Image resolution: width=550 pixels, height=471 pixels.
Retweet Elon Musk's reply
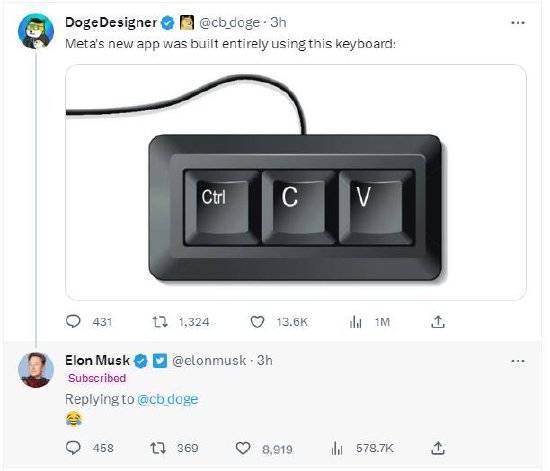158,448
